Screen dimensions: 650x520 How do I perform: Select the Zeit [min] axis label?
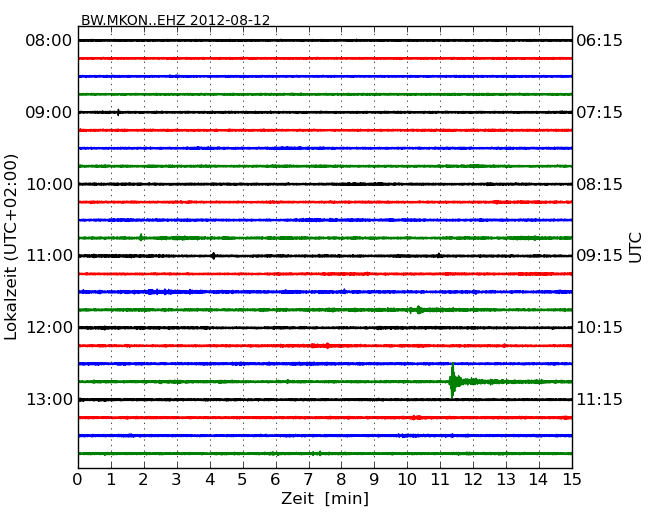point(325,498)
